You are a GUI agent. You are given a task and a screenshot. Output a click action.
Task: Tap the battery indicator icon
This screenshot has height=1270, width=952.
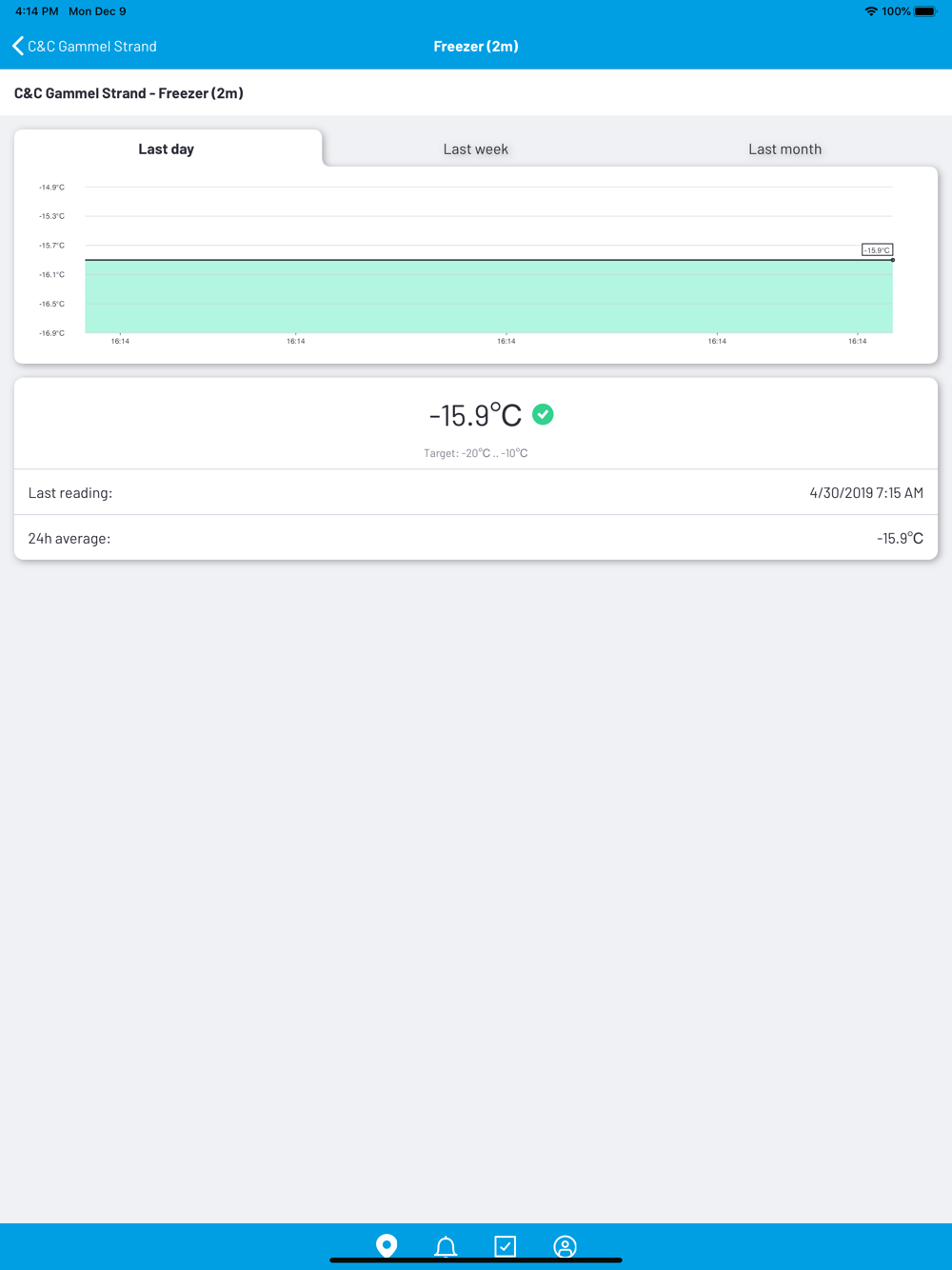(925, 11)
